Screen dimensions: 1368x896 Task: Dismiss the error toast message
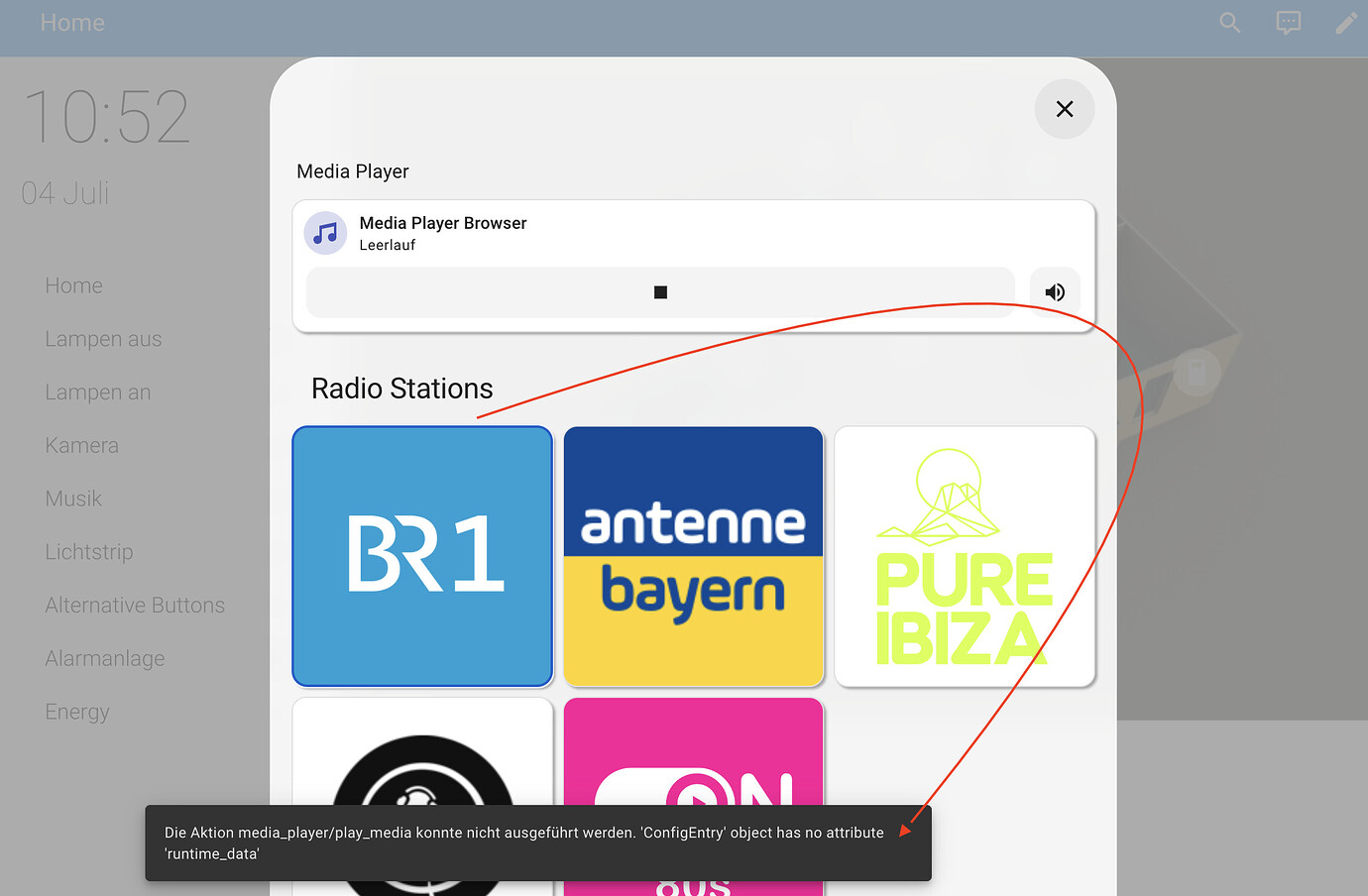tap(537, 843)
